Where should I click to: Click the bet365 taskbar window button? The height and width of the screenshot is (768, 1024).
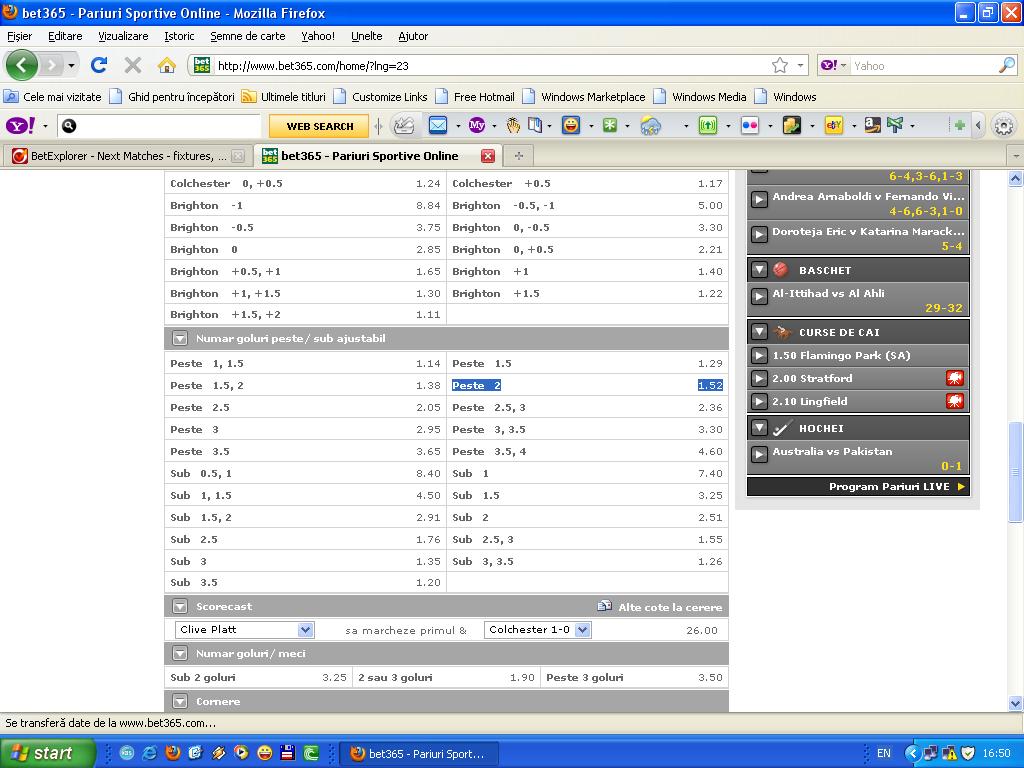pyautogui.click(x=419, y=754)
